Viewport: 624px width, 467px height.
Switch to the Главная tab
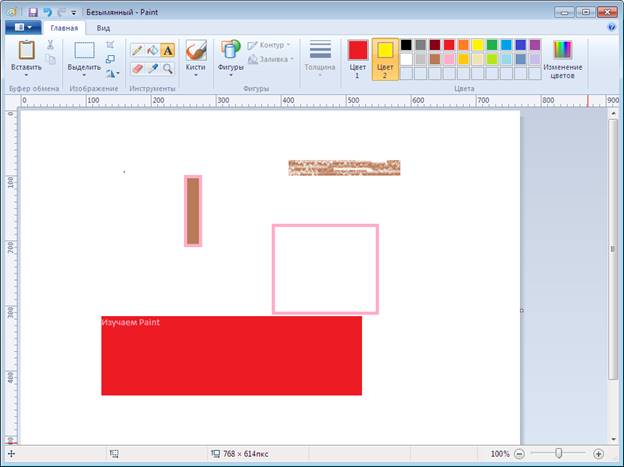click(64, 28)
